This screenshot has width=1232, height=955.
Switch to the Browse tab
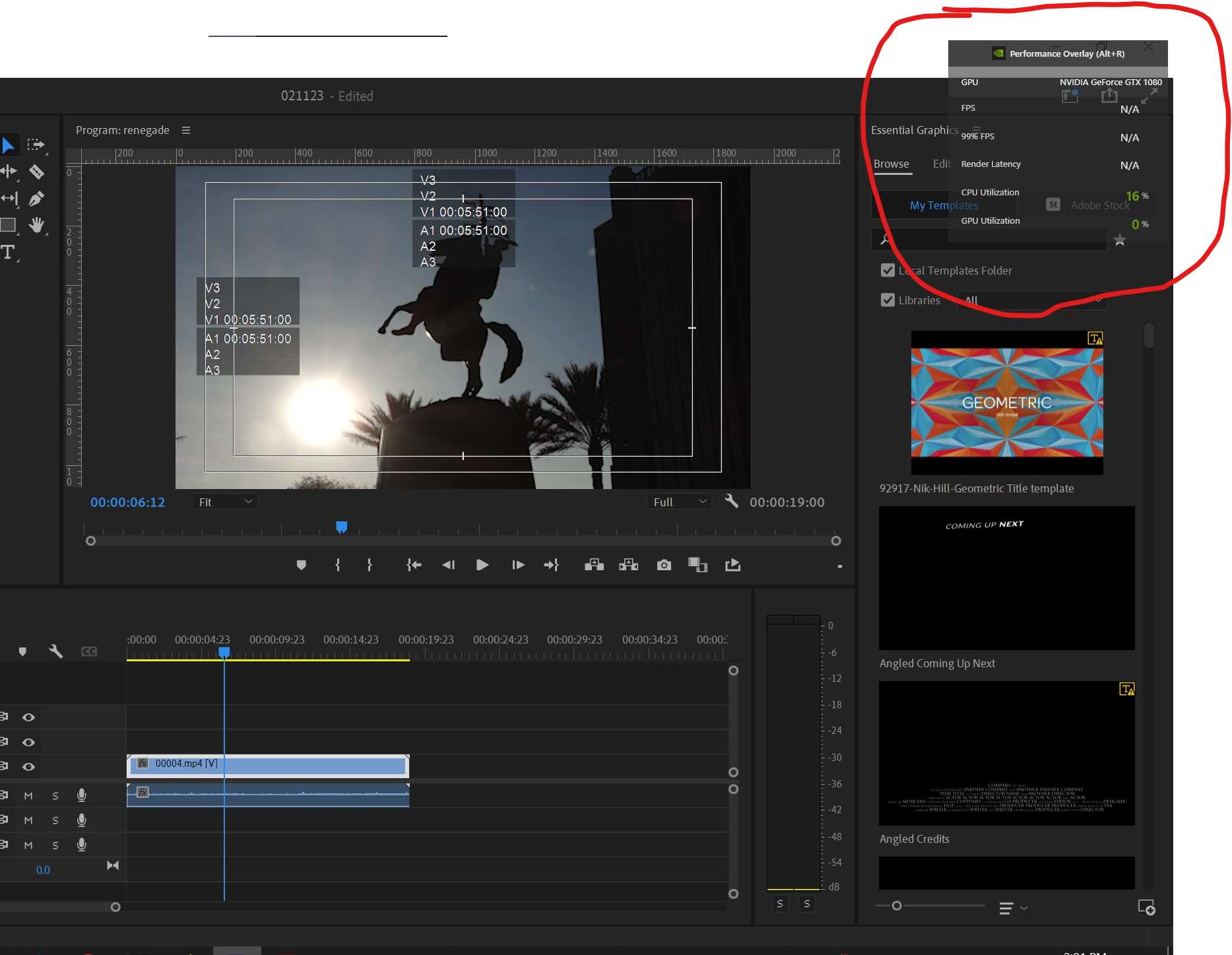(x=892, y=164)
